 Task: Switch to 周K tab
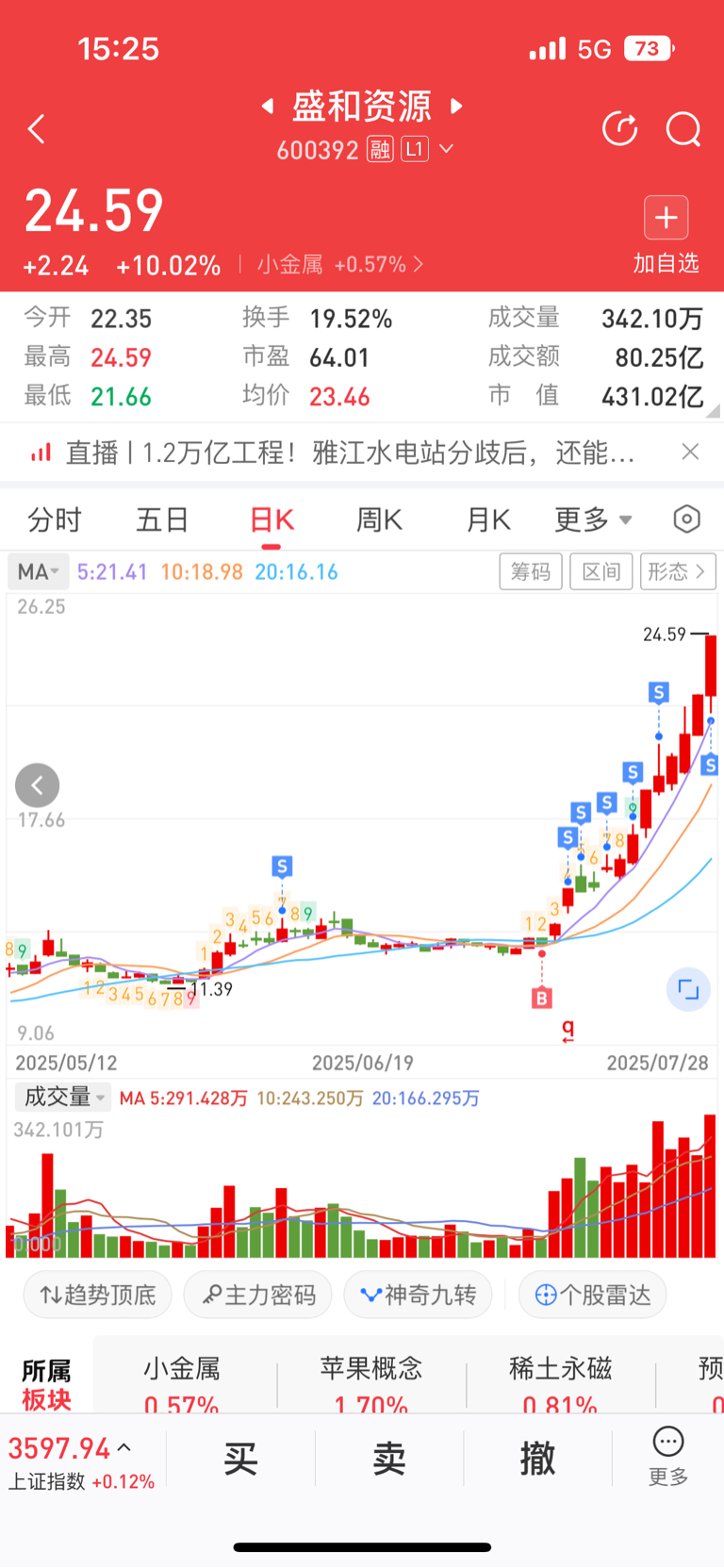tap(379, 520)
